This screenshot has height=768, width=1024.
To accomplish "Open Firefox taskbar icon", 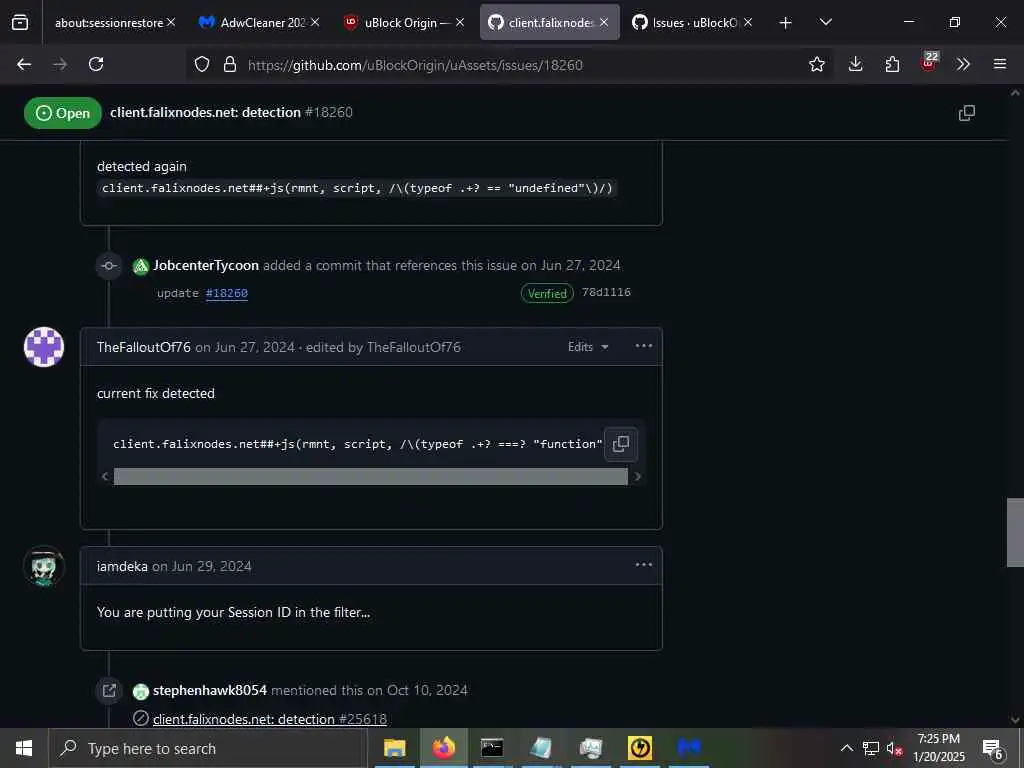I will [x=443, y=748].
